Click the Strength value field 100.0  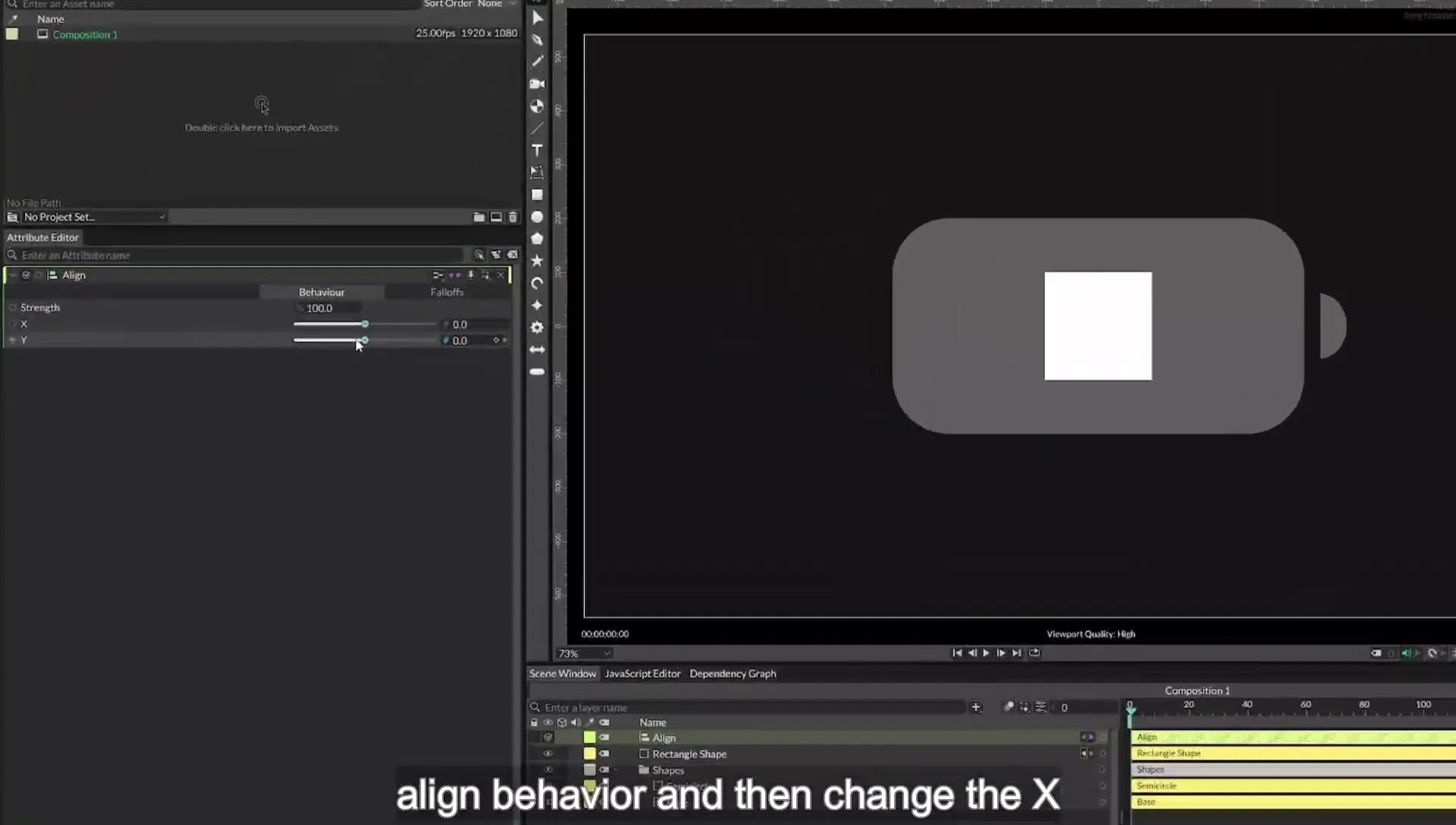tap(328, 308)
